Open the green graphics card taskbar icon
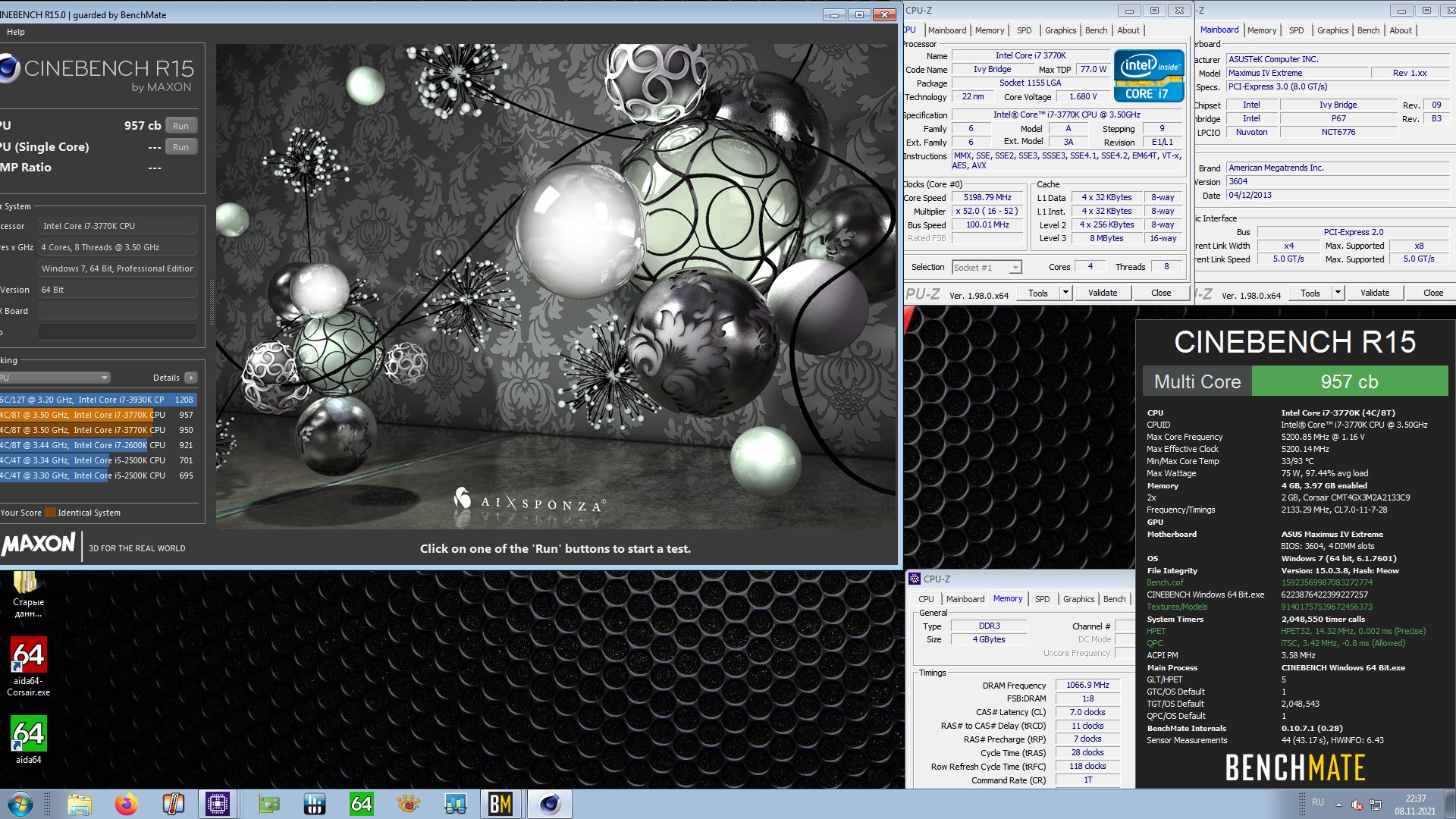Screen dimensions: 1456x819 (x=268, y=804)
